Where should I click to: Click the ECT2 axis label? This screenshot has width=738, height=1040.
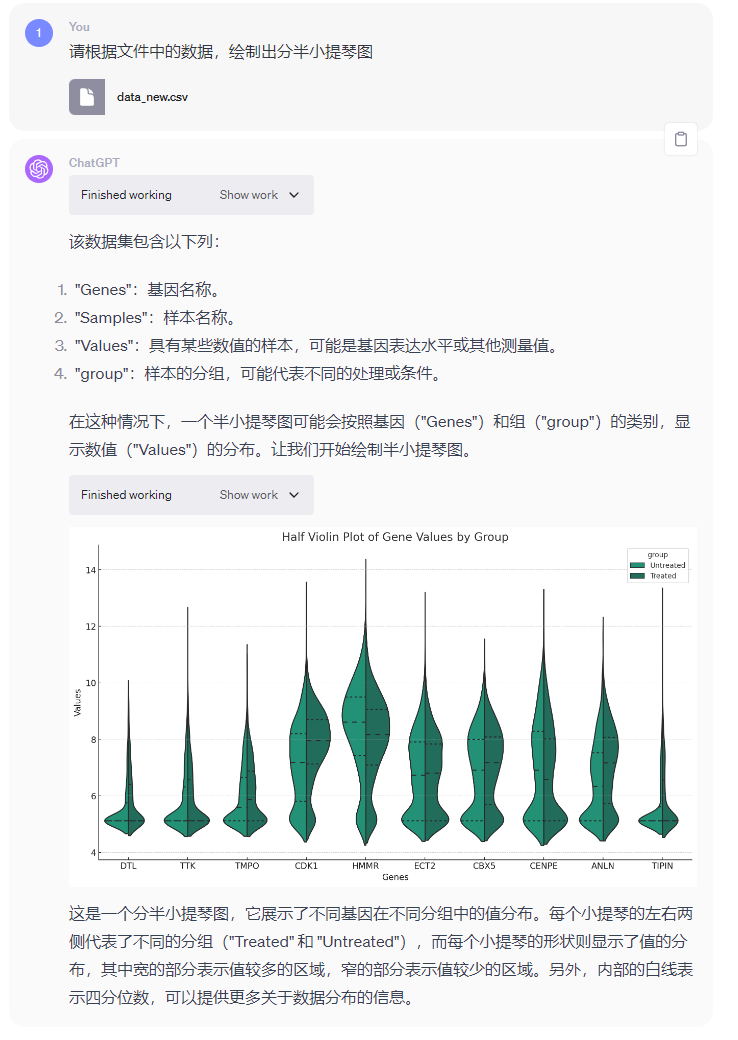click(x=425, y=866)
